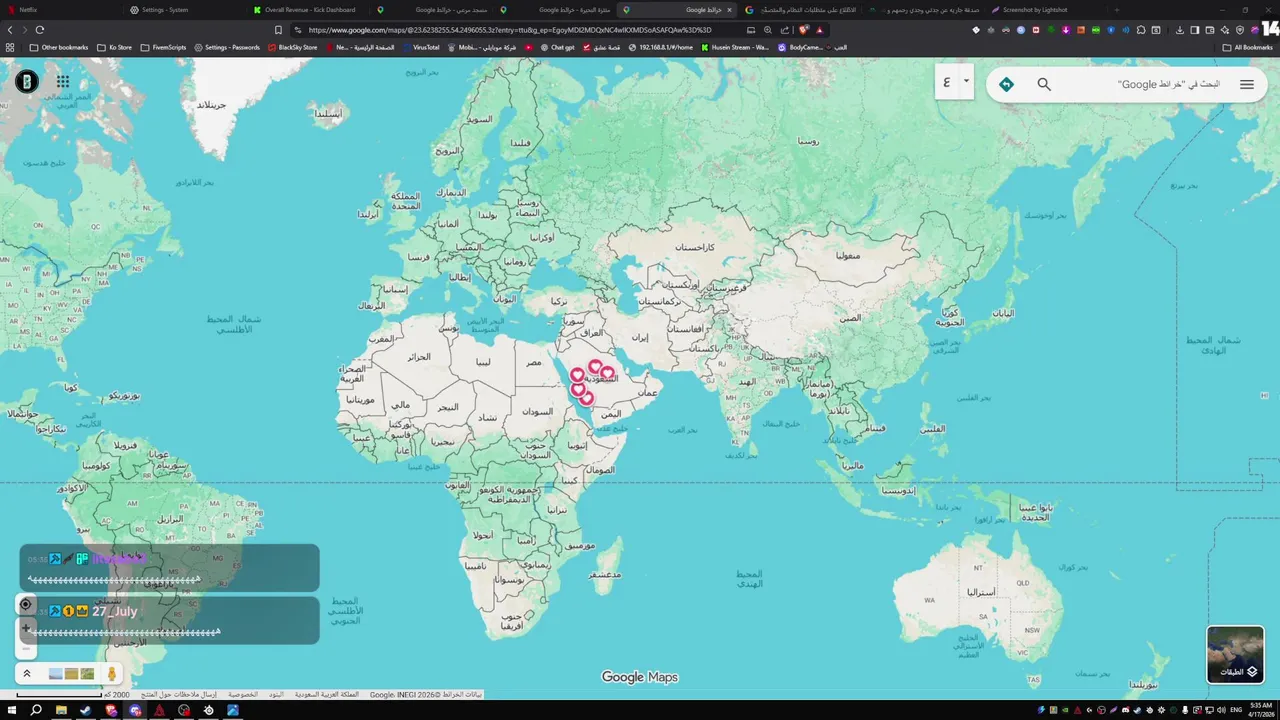The image size is (1280, 720).
Task: Go back using browser back arrow
Action: pyautogui.click(x=10, y=30)
